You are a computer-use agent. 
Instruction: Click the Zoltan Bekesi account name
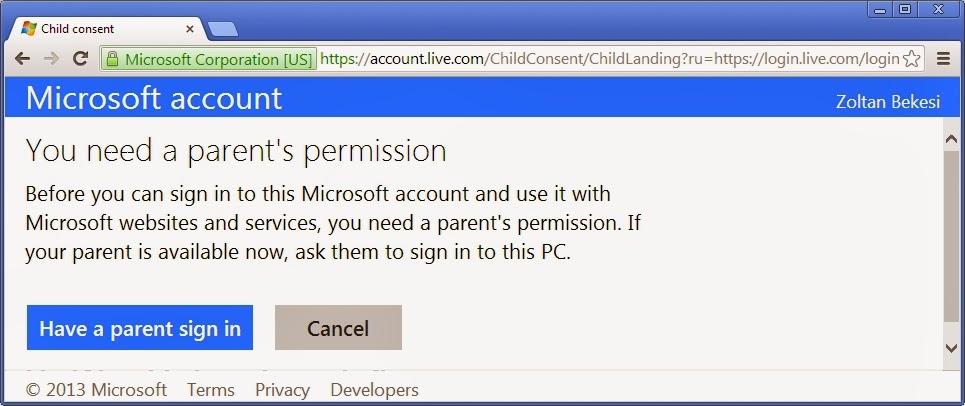tap(887, 101)
